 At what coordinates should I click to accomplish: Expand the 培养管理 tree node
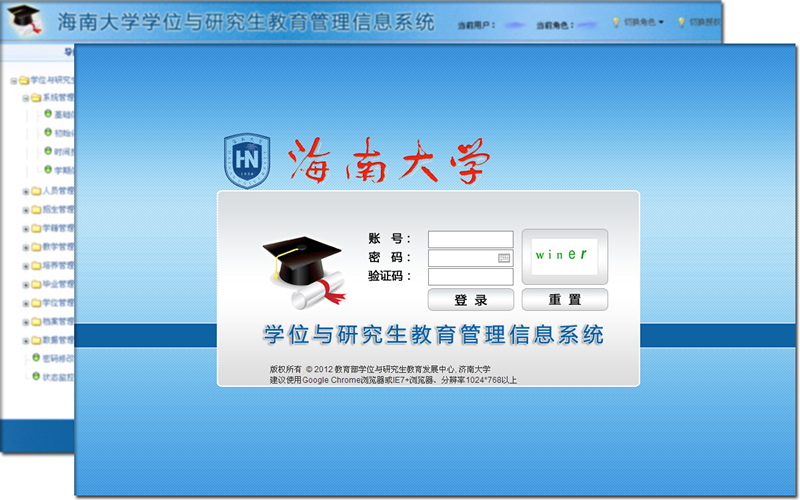(26, 266)
